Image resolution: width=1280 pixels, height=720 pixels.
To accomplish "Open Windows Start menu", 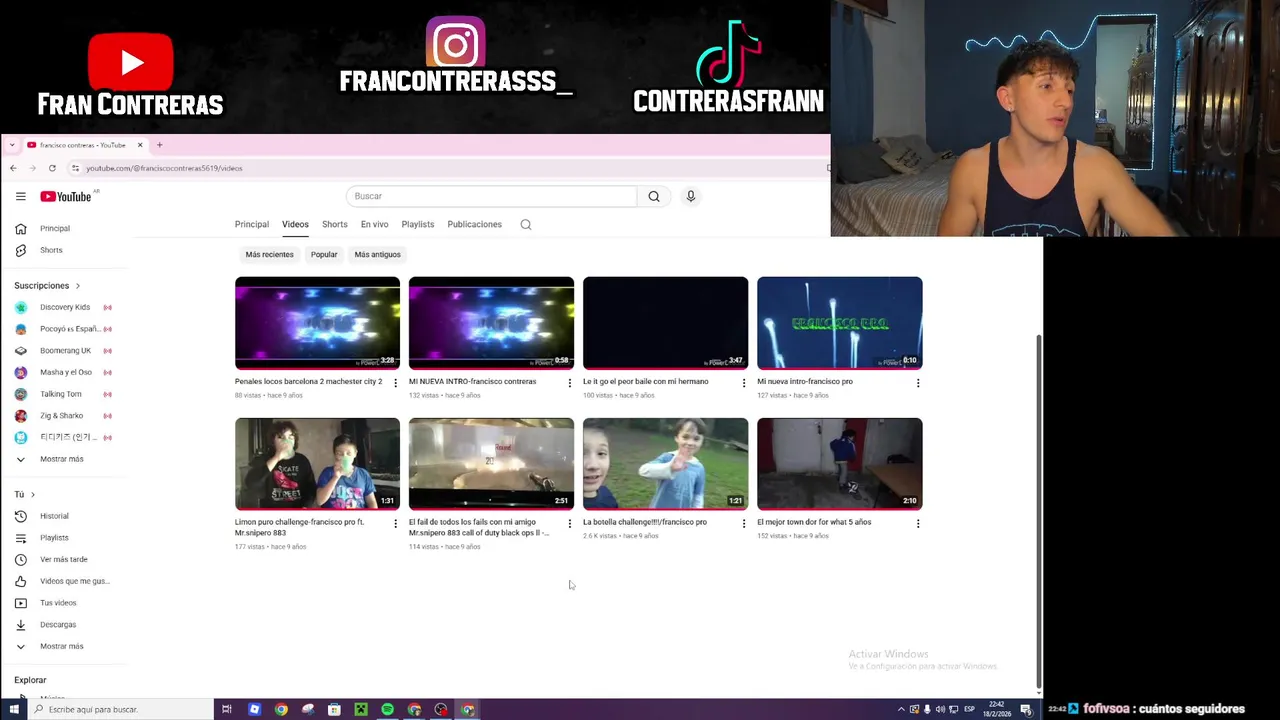I will pyautogui.click(x=13, y=709).
